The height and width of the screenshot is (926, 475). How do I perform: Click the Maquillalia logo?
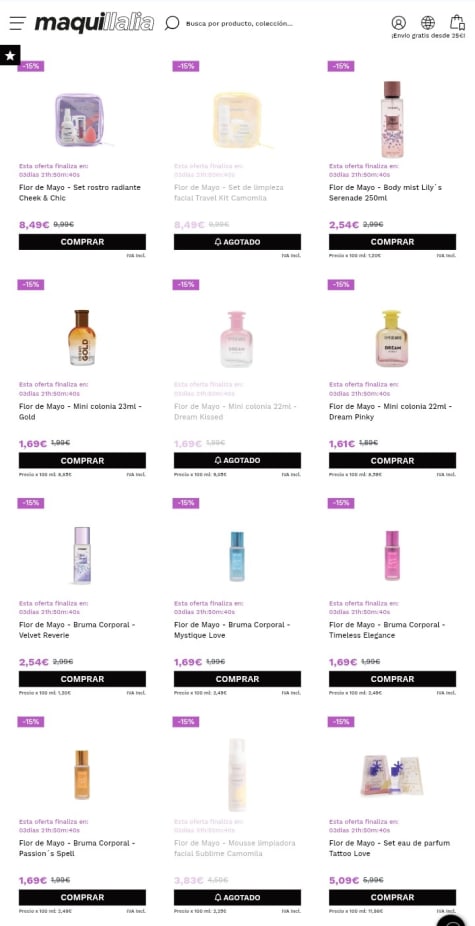[x=94, y=23]
